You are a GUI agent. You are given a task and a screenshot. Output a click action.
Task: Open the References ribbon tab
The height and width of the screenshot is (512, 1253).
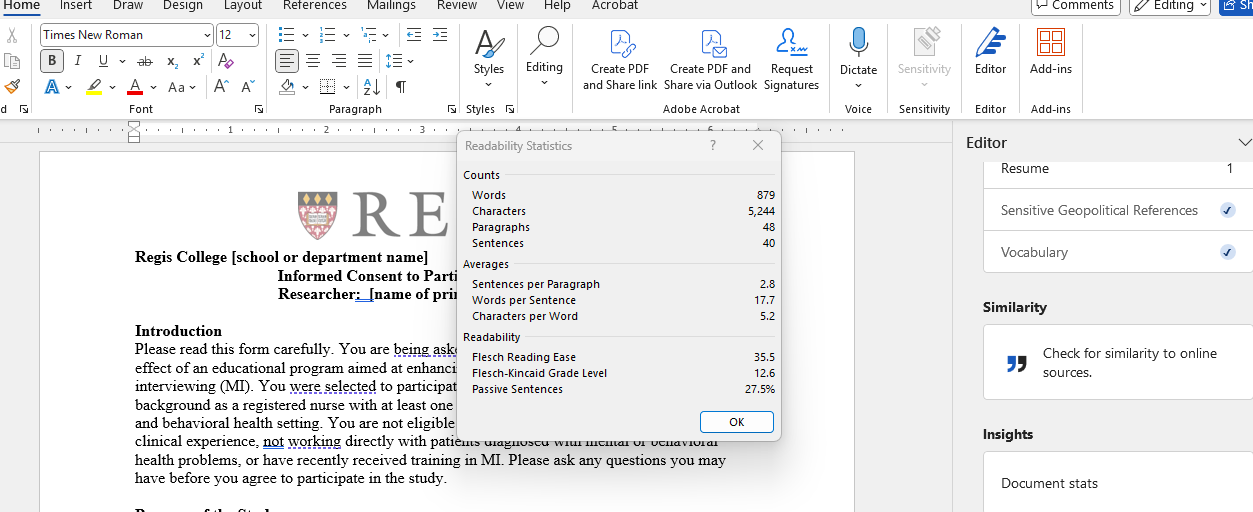tap(315, 5)
